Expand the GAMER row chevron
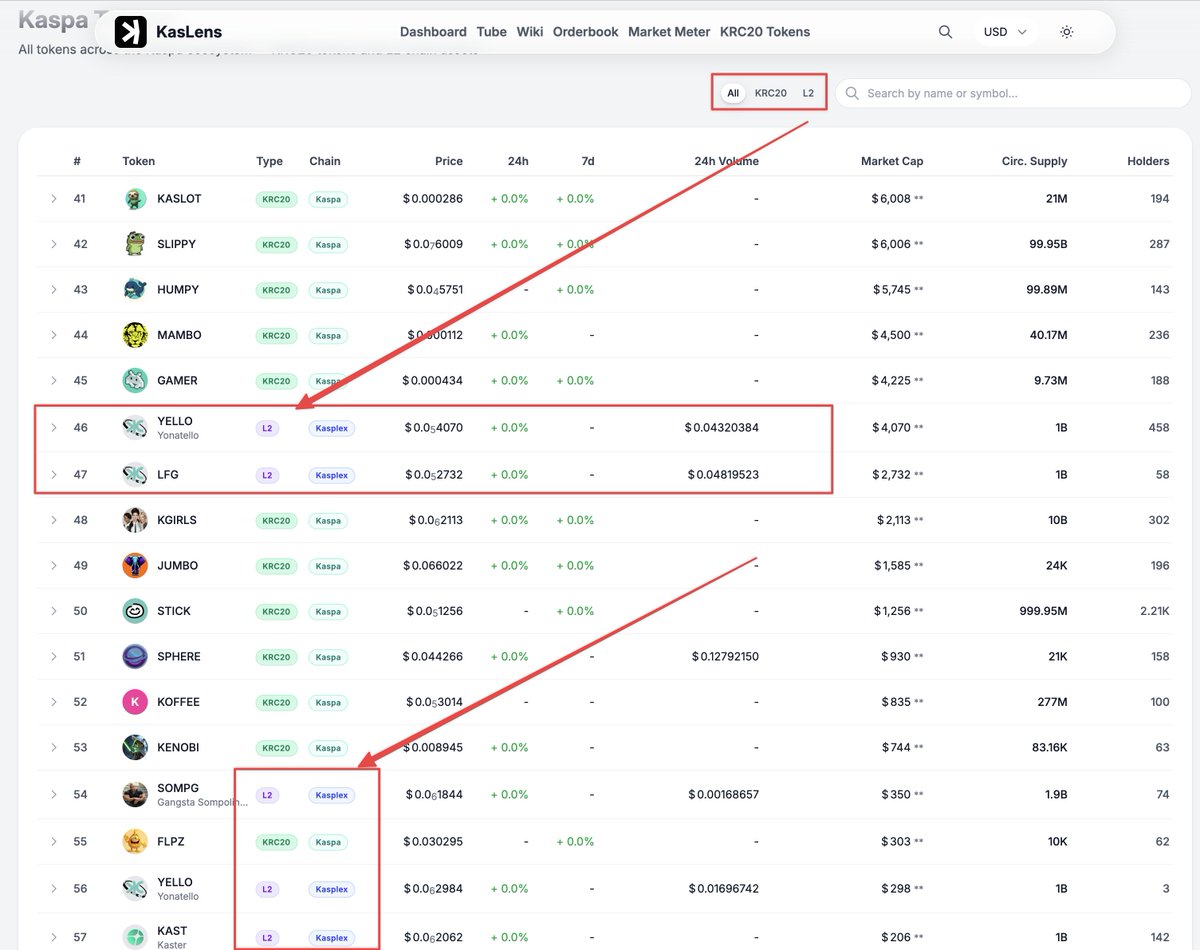Screen dimensions: 1200x950 [x=54, y=381]
